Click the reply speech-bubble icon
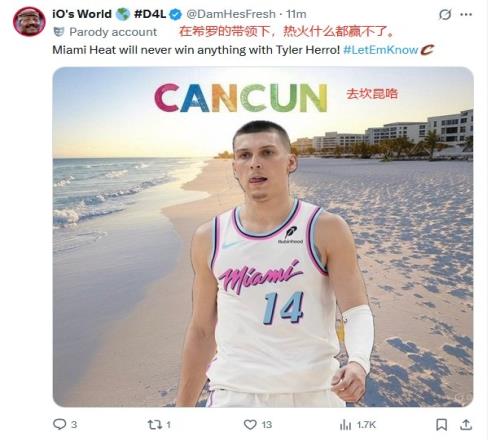 pos(60,424)
